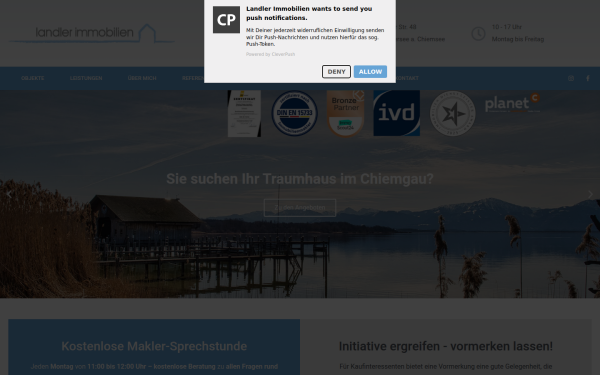Go to previous slide with left arrow
The width and height of the screenshot is (600, 375).
tap(9, 194)
